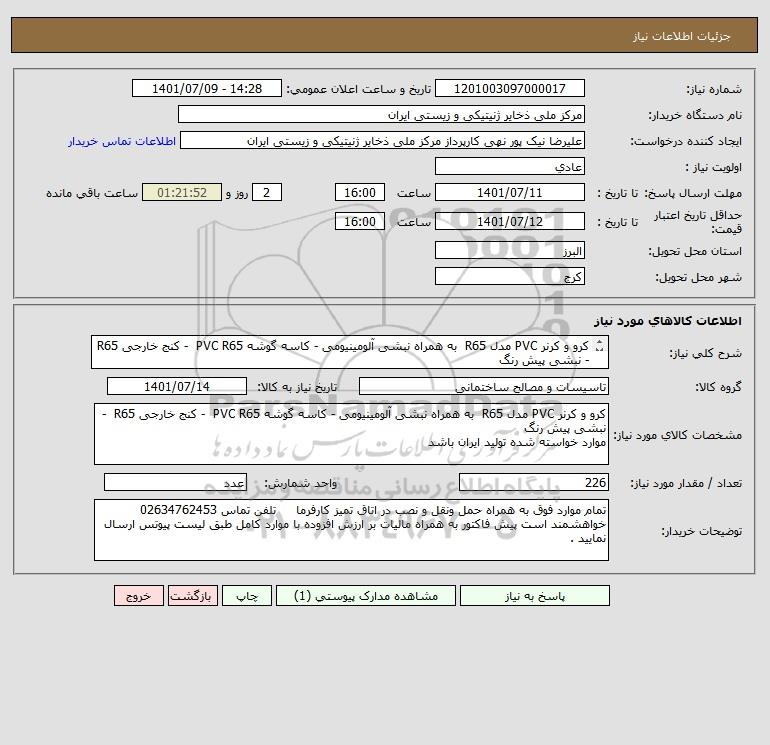
Task: Click the بازگشت back button
Action: (192, 596)
